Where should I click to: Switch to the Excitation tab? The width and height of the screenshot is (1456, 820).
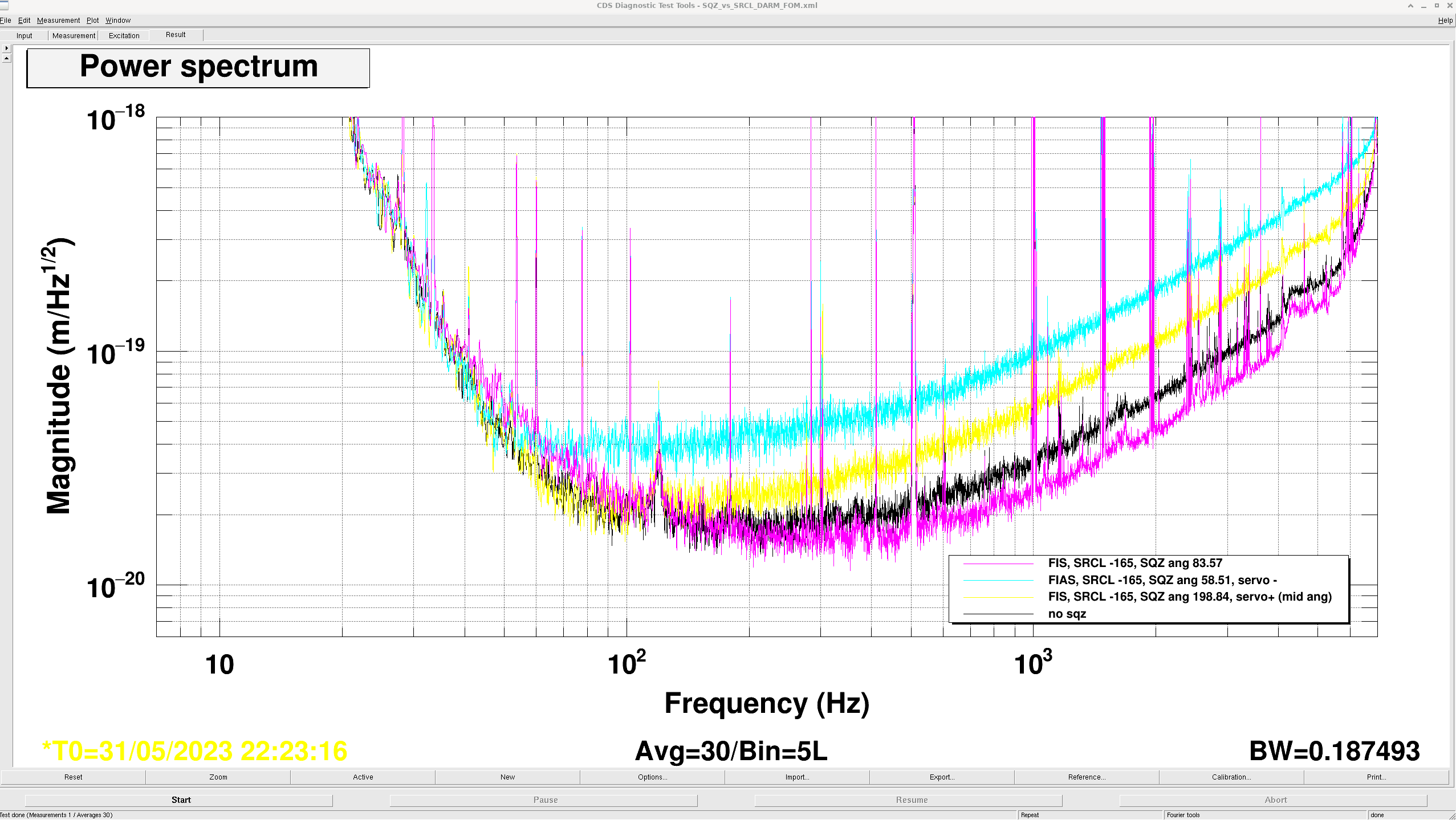pyautogui.click(x=124, y=35)
